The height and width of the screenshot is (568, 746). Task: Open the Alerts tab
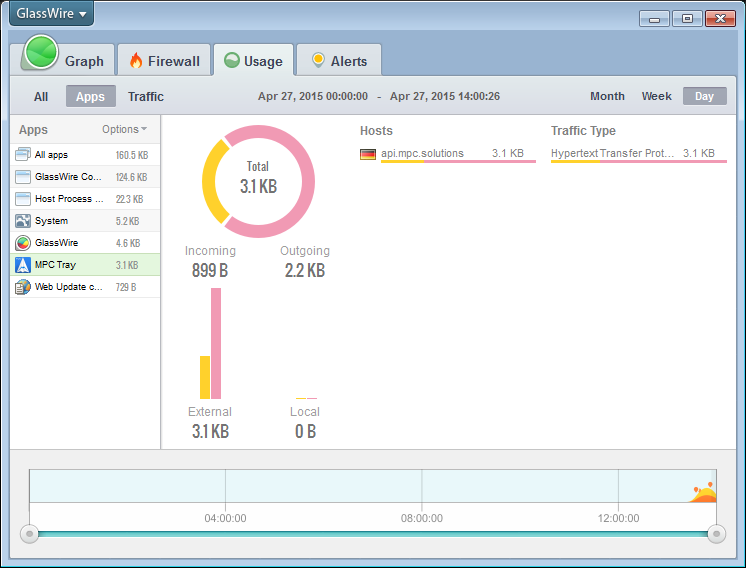click(x=339, y=60)
